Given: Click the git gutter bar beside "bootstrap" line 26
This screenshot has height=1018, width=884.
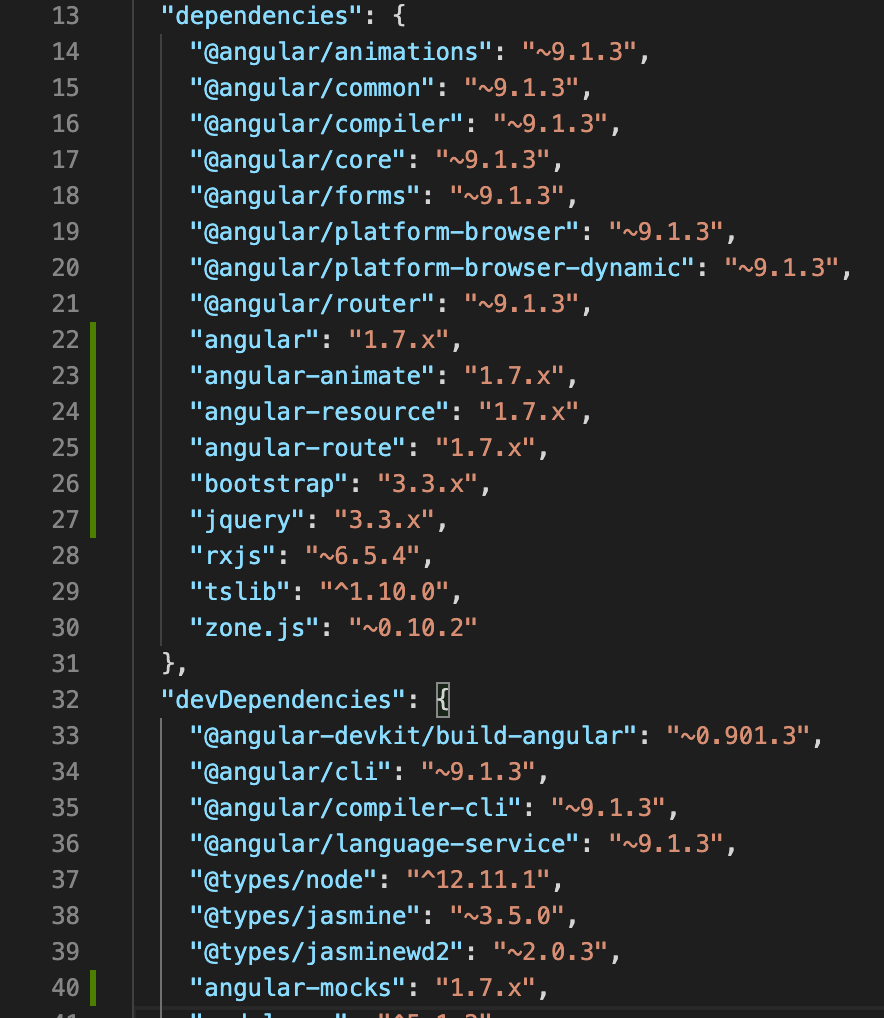Looking at the screenshot, I should [94, 483].
